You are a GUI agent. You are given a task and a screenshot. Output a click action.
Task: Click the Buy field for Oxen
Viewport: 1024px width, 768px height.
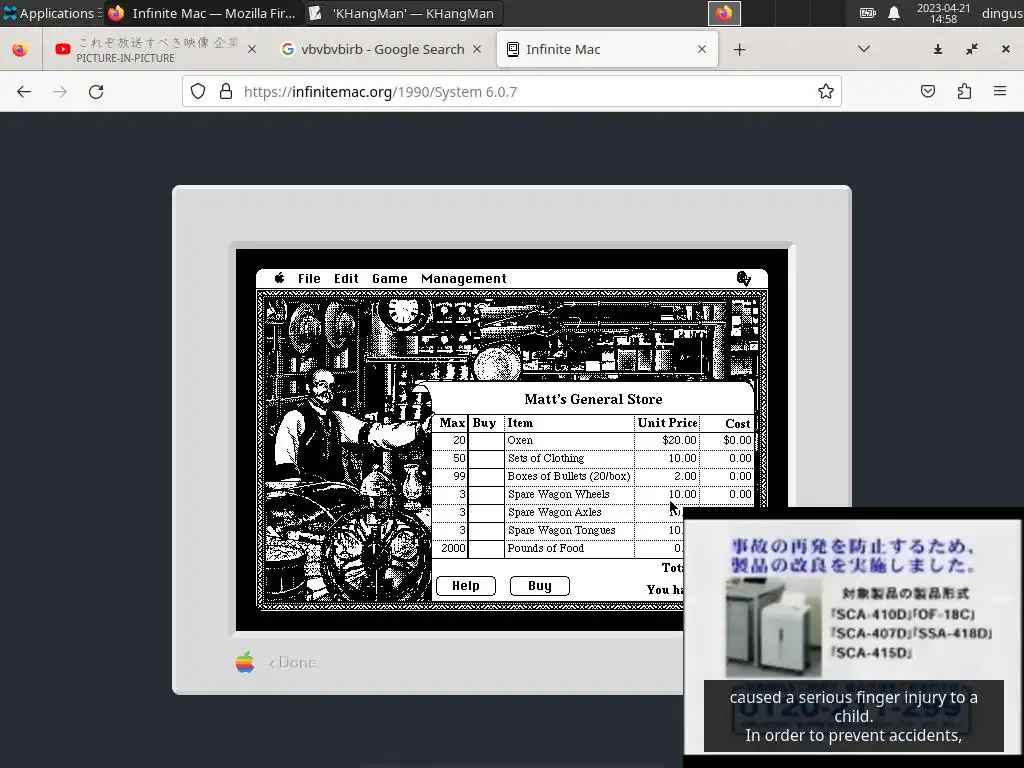487,441
